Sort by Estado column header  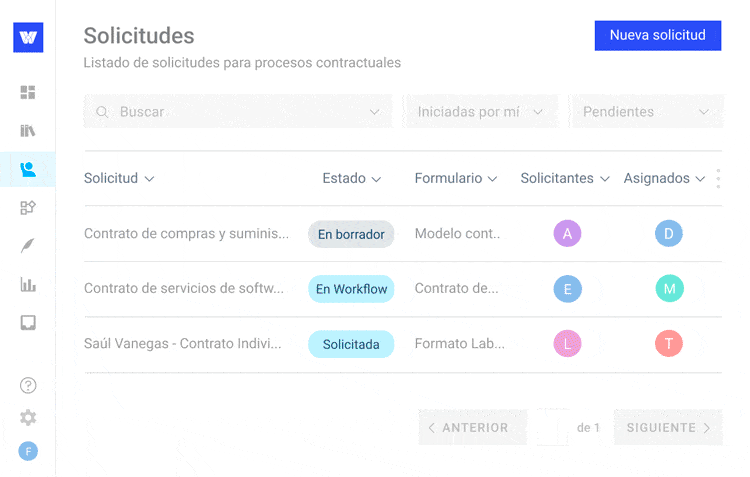pos(352,178)
